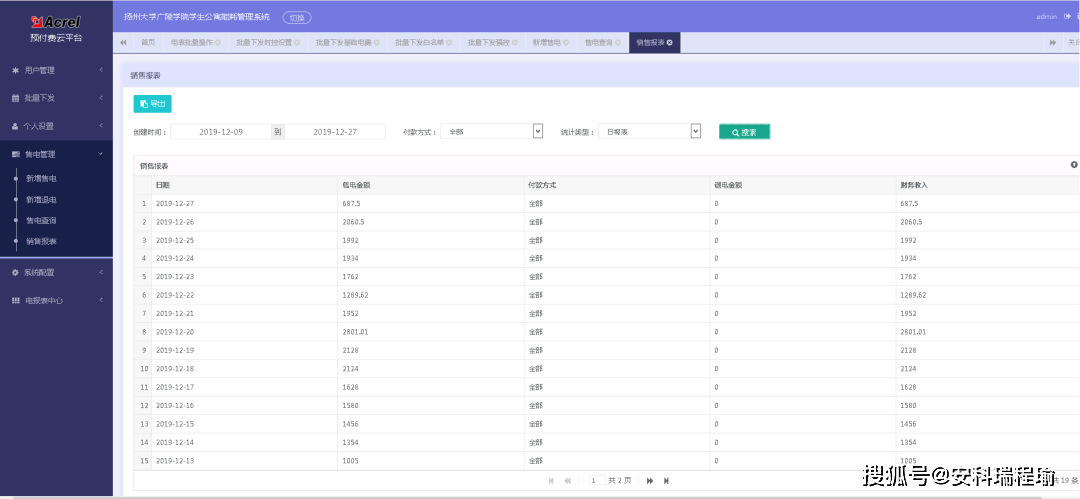This screenshot has height=499, width=1080.
Task: Open 新增退电 in the sidebar submenu
Action: tap(41, 200)
